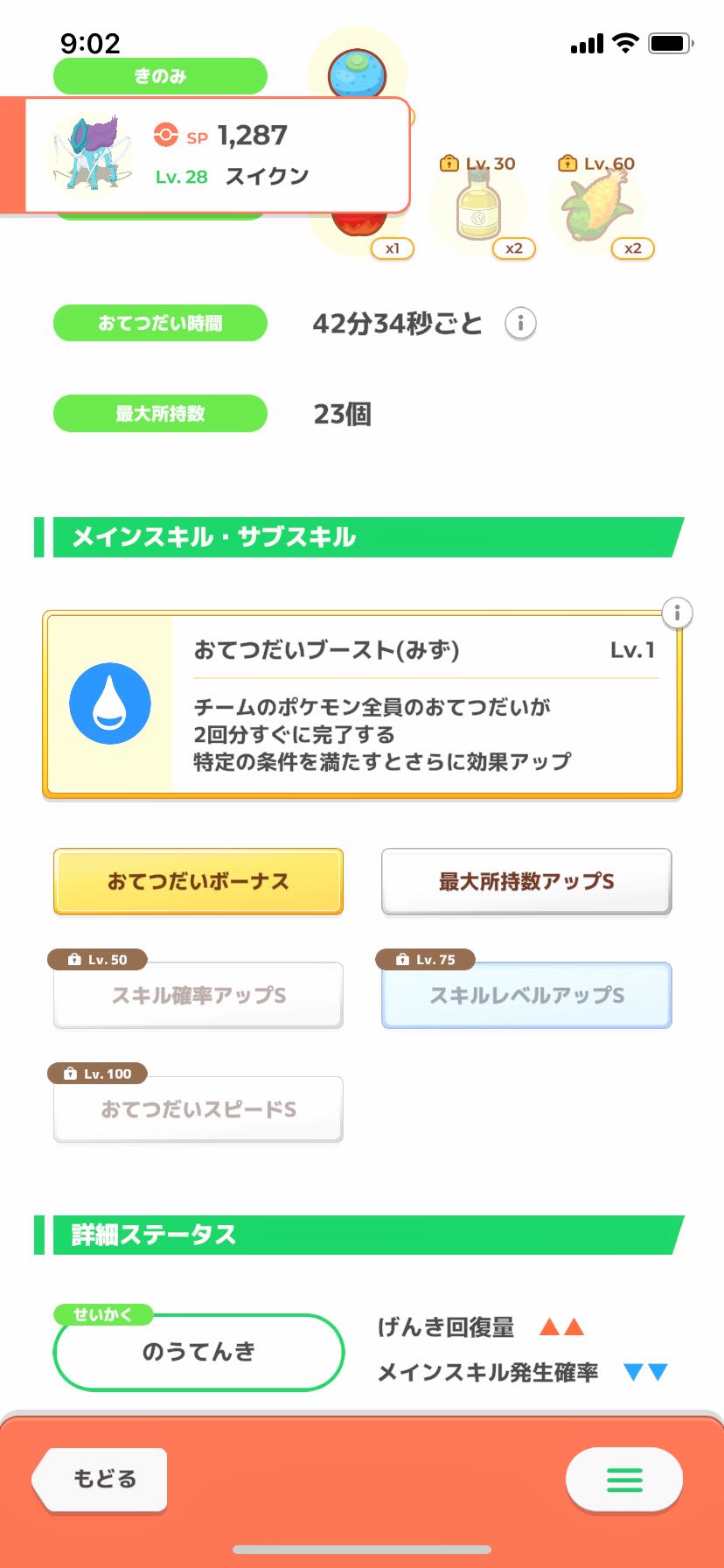The height and width of the screenshot is (1568, 724).
Task: Select the おてつだいボーナス sub skill
Action: [198, 881]
